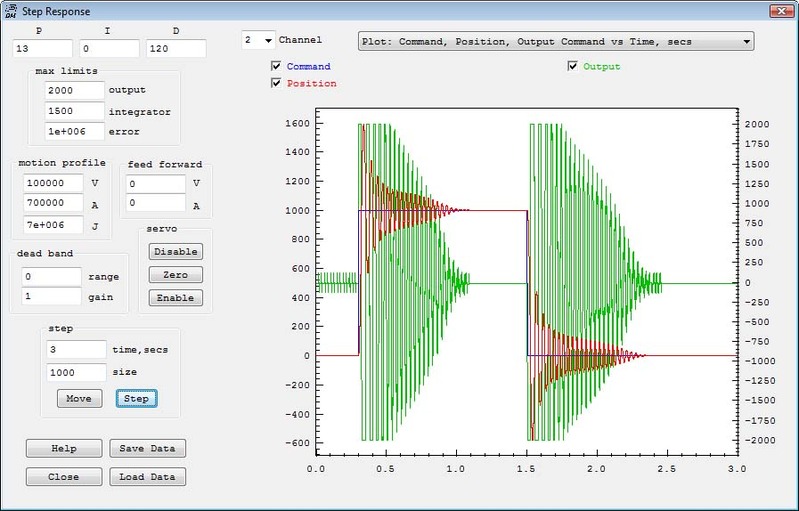799x511 pixels.
Task: Click the servo Zero button
Action: click(x=175, y=275)
